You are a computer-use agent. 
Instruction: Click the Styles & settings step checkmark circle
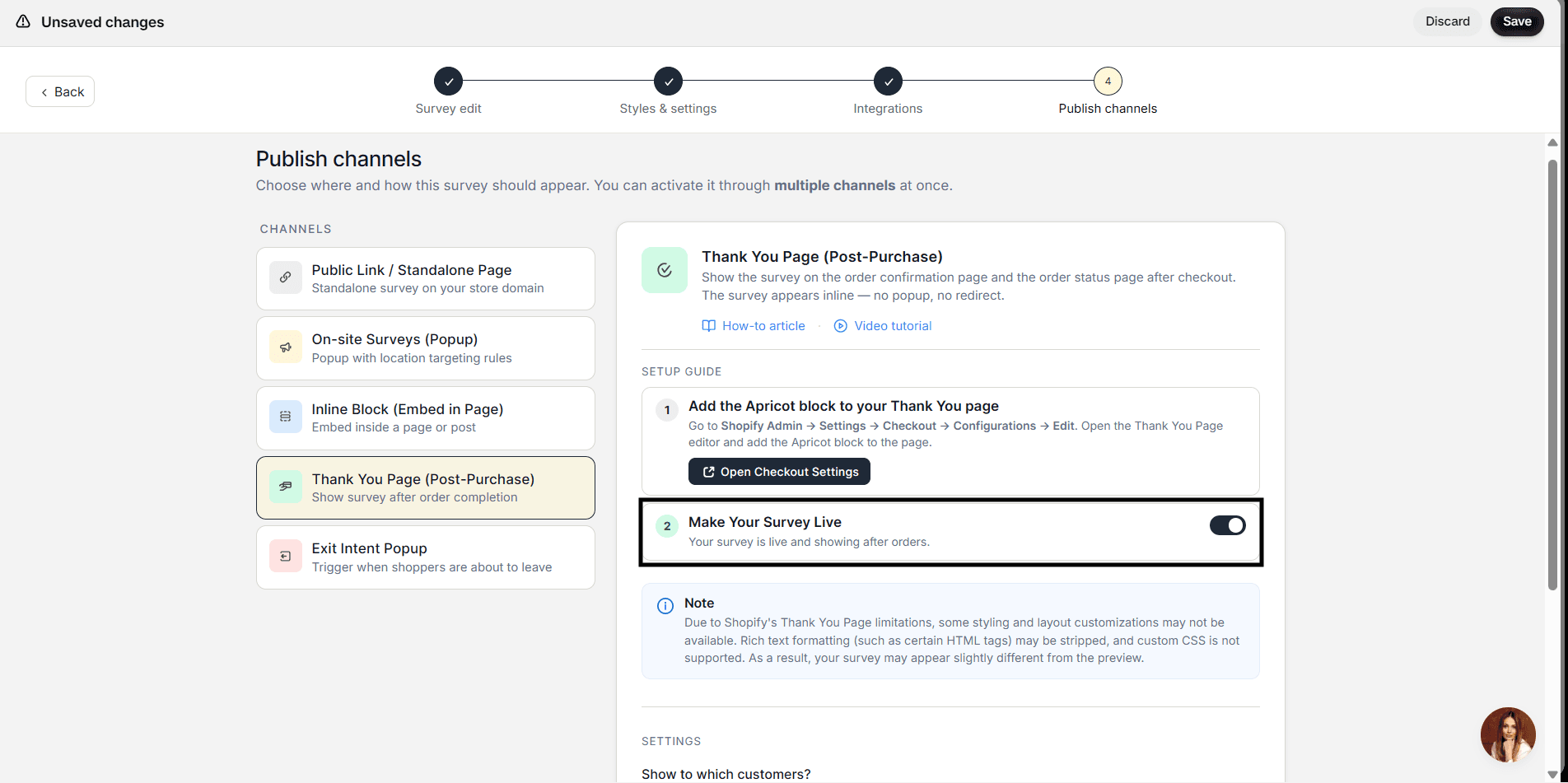click(x=668, y=82)
